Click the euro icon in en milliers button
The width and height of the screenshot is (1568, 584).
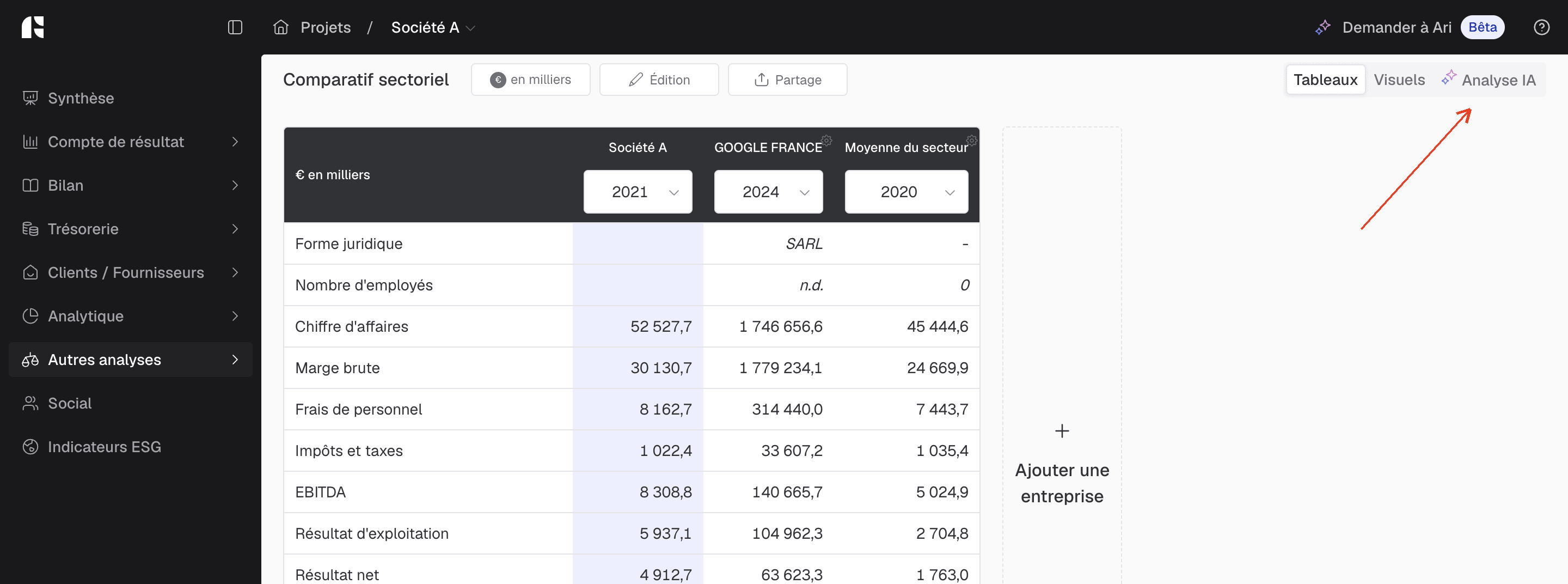498,80
